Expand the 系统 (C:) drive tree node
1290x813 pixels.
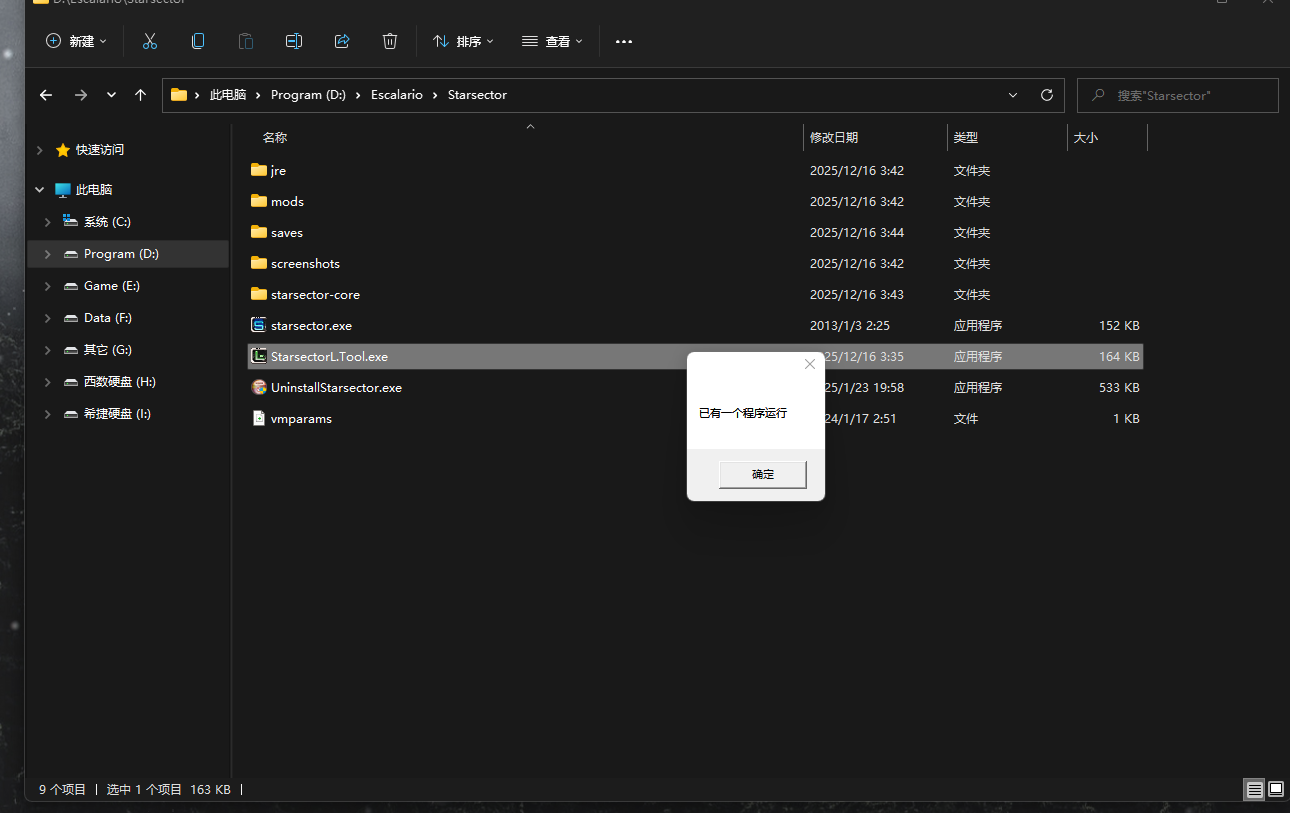coord(47,222)
